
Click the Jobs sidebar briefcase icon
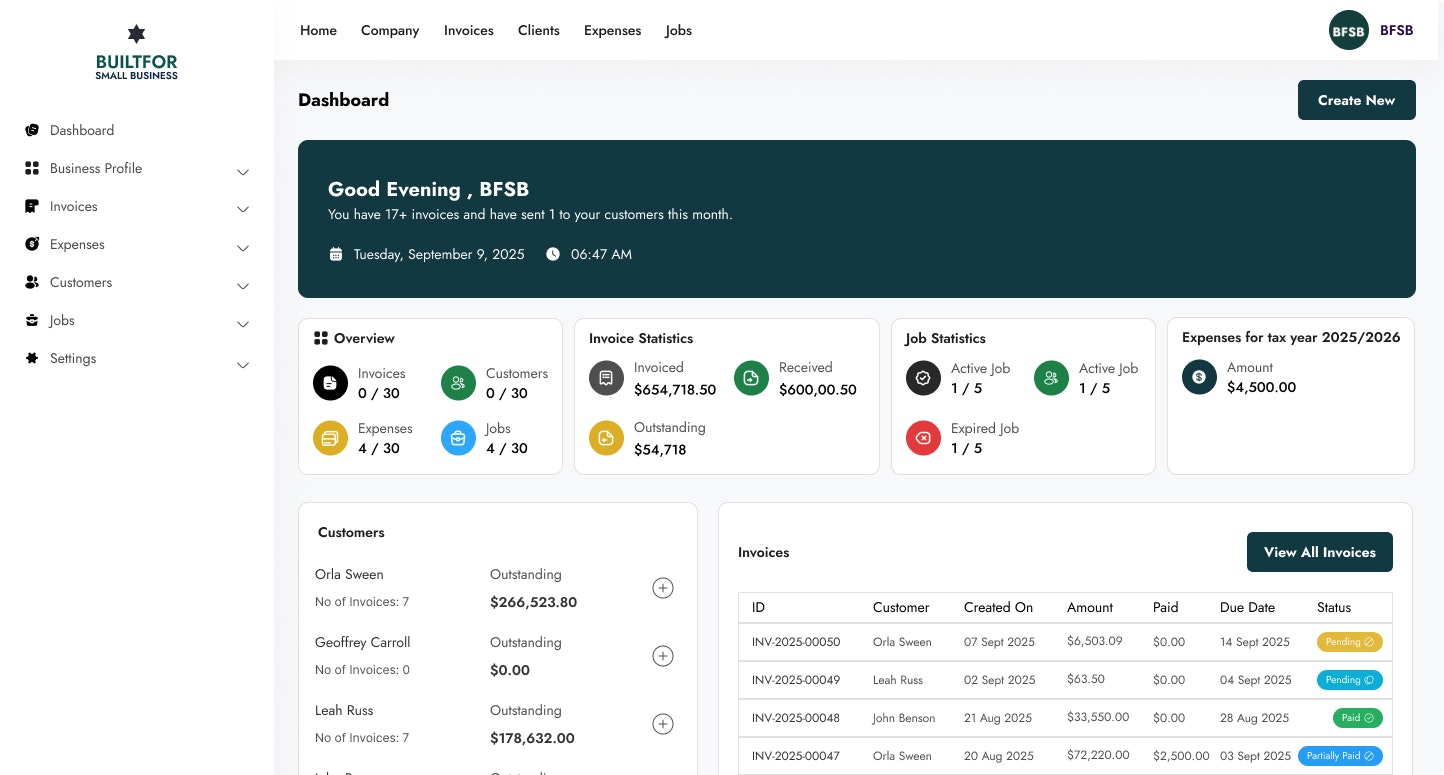[x=32, y=320]
